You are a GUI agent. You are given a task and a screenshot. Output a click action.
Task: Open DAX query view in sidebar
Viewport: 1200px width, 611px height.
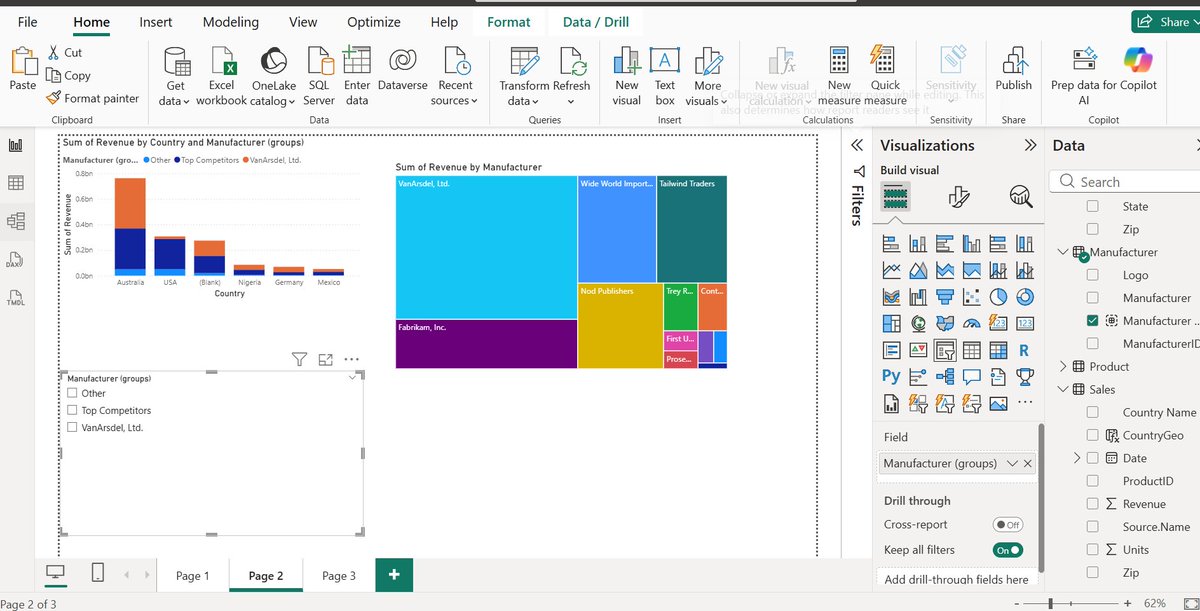click(x=16, y=260)
